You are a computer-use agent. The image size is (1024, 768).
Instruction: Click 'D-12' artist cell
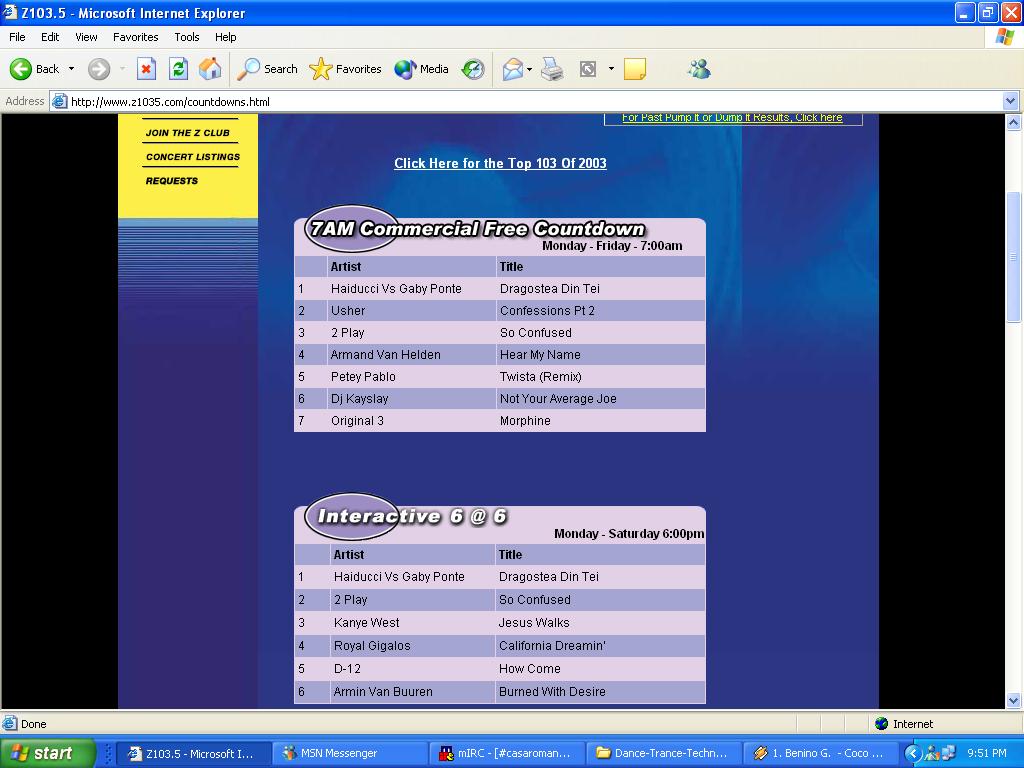(x=347, y=669)
